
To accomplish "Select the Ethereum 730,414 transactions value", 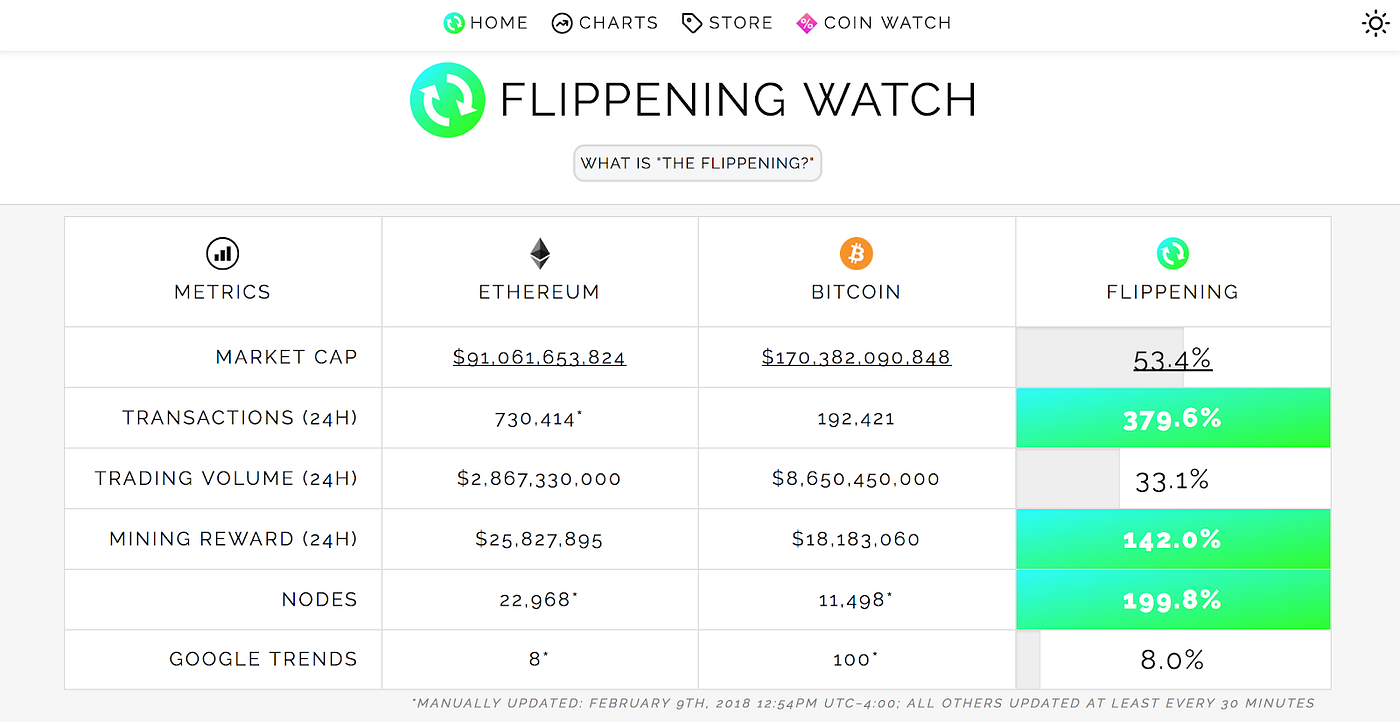I will tap(539, 418).
